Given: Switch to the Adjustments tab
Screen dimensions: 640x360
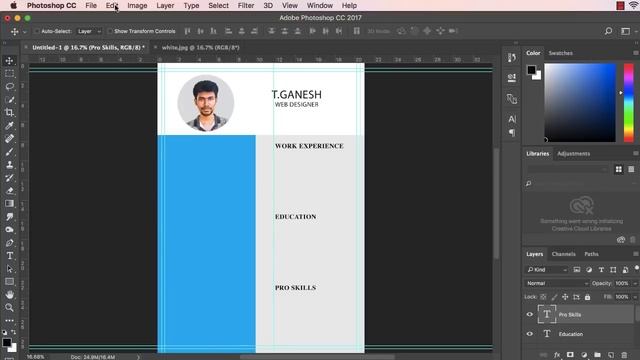Looking at the screenshot, I should (573, 153).
